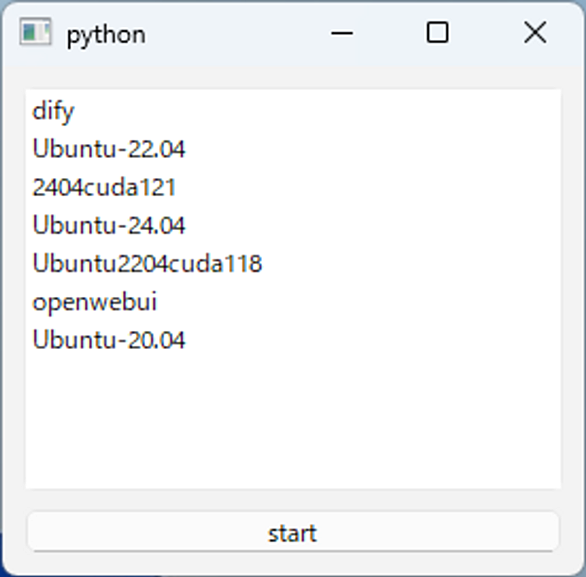Click the start button
The width and height of the screenshot is (586, 577).
point(293,532)
